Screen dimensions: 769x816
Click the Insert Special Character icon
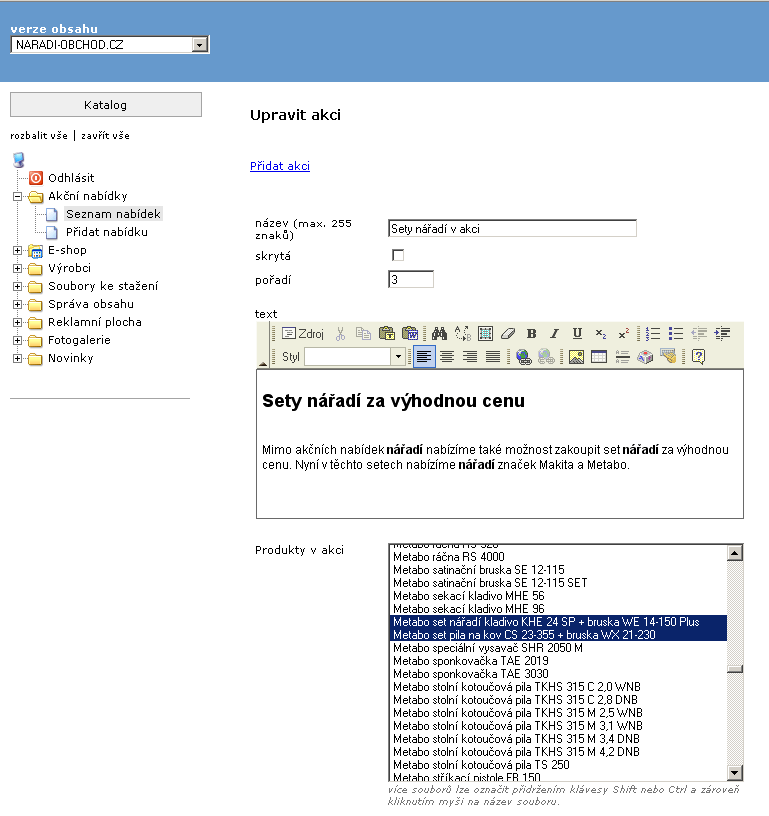[645, 356]
